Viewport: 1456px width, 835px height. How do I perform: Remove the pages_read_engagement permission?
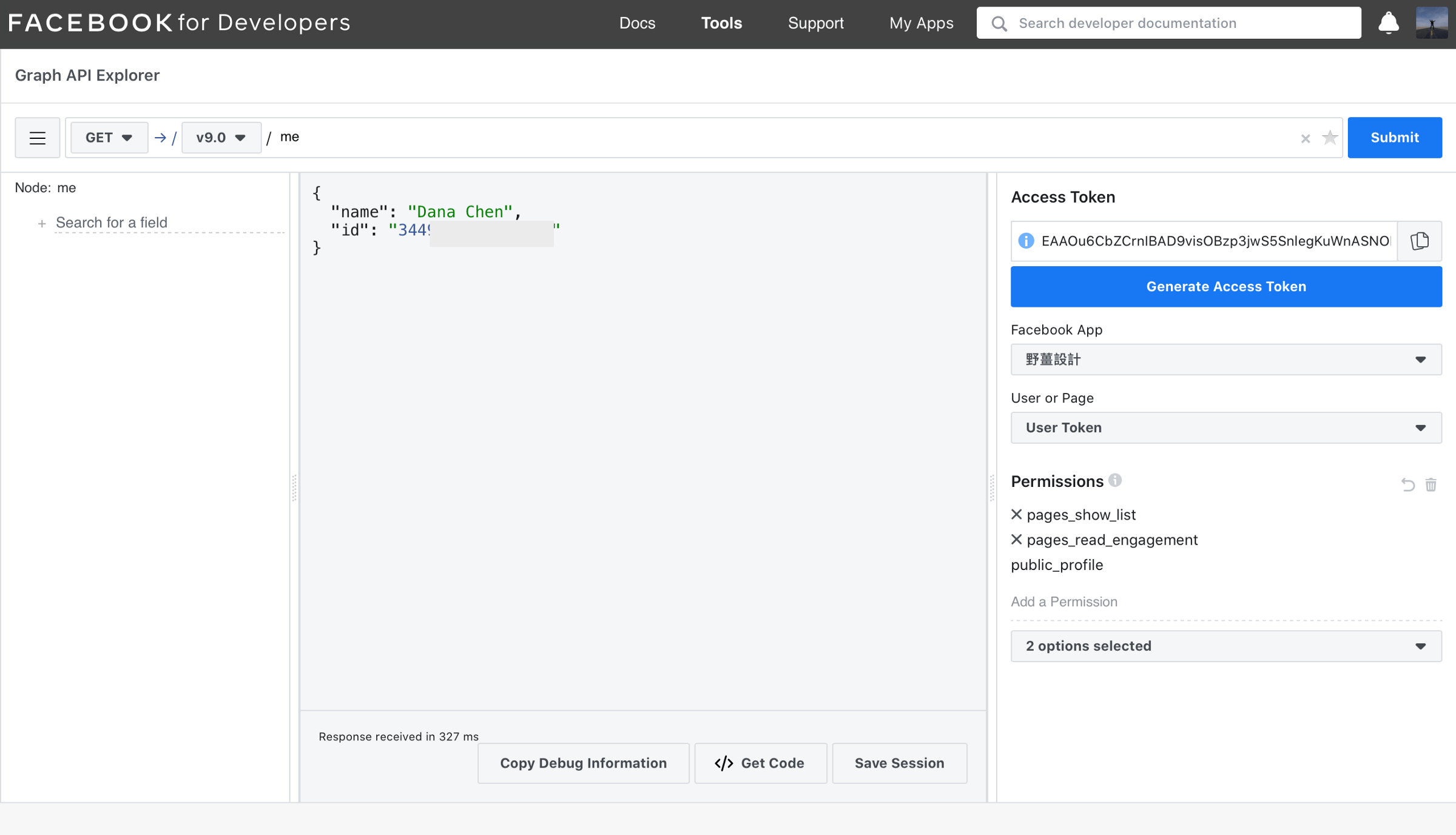[1017, 539]
